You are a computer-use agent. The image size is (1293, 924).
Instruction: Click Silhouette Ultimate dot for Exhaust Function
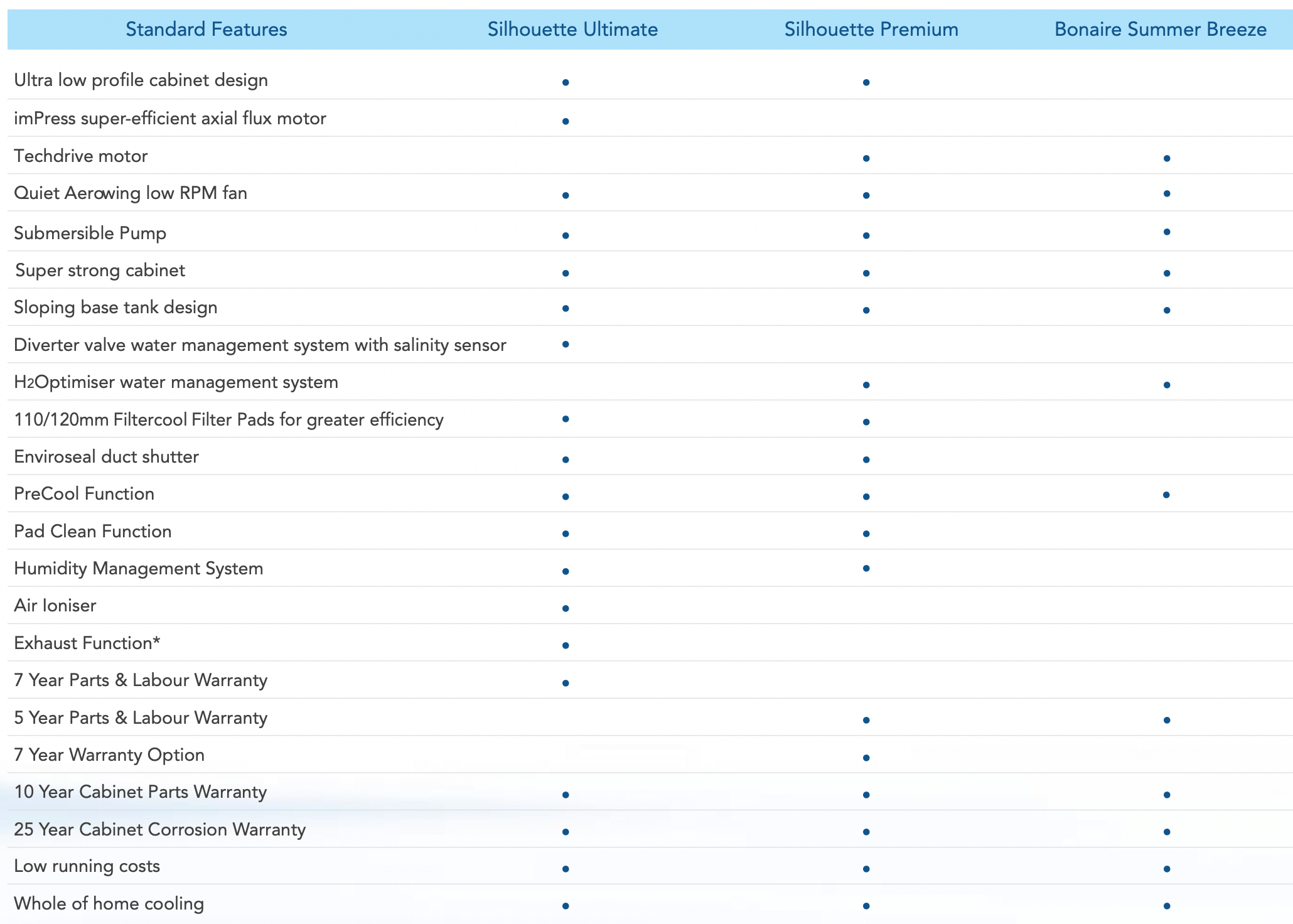point(566,645)
